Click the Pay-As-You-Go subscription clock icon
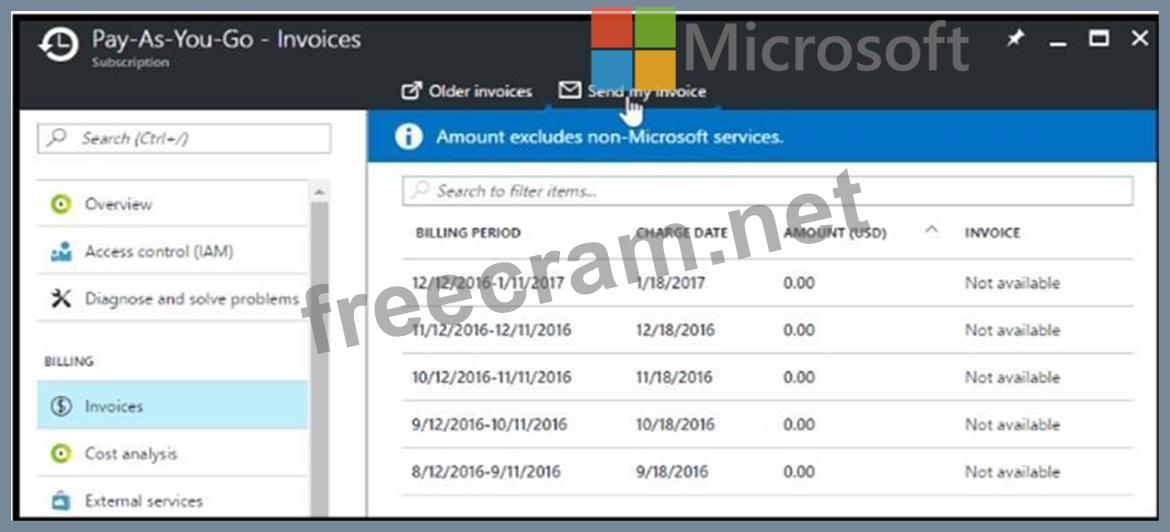Viewport: 1170px width, 532px height. pos(59,47)
